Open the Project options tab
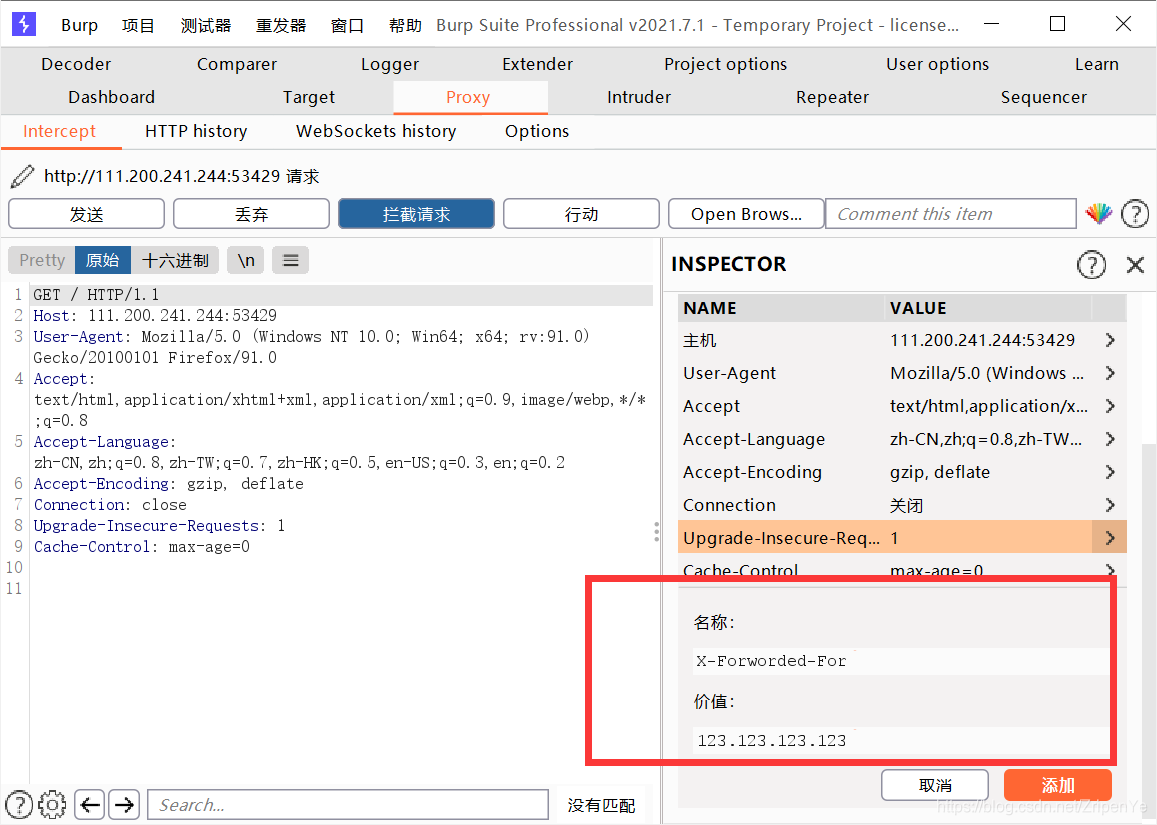Image resolution: width=1157 pixels, height=825 pixels. (725, 64)
